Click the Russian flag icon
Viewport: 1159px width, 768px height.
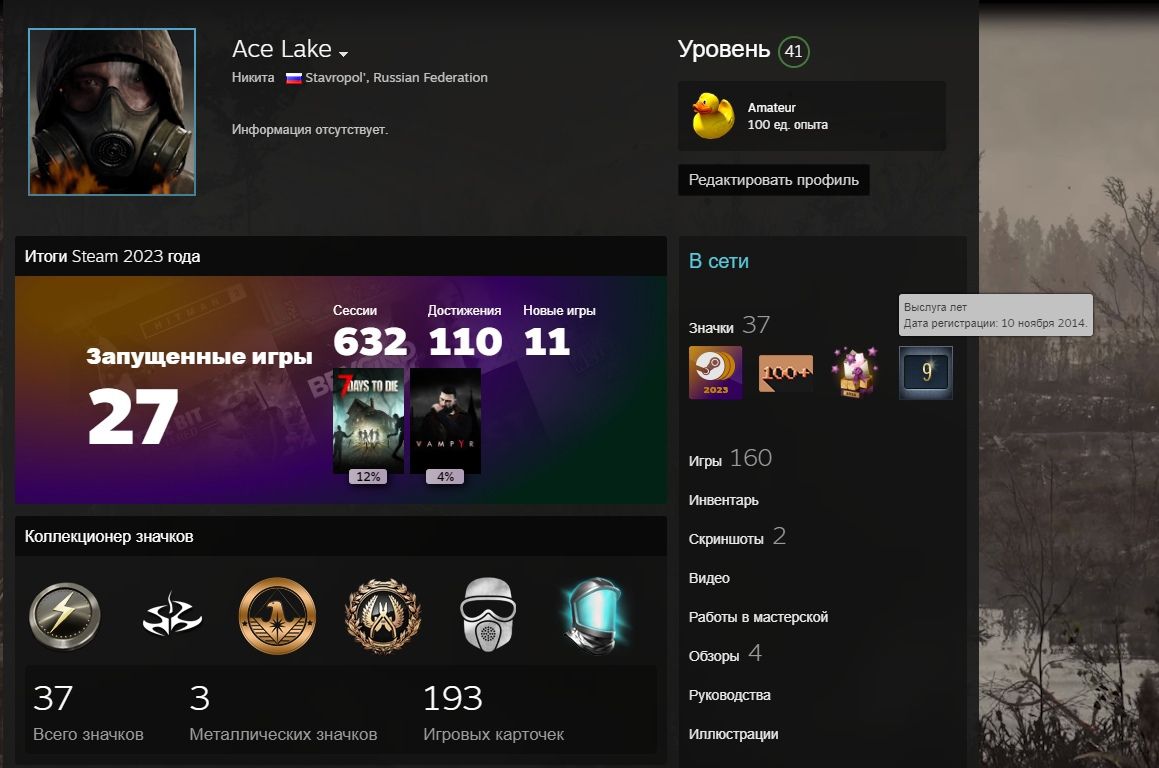tap(293, 78)
